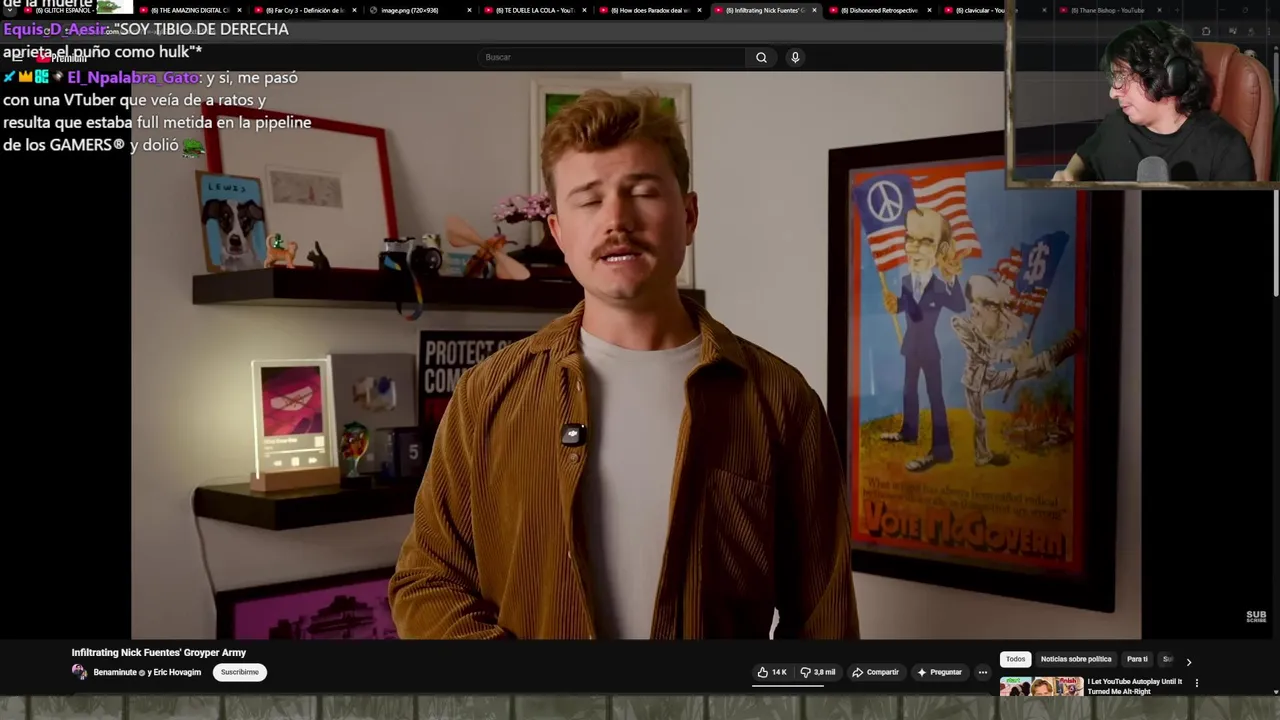The image size is (1280, 720).
Task: Select the Para ti filter chip
Action: coord(1137,659)
